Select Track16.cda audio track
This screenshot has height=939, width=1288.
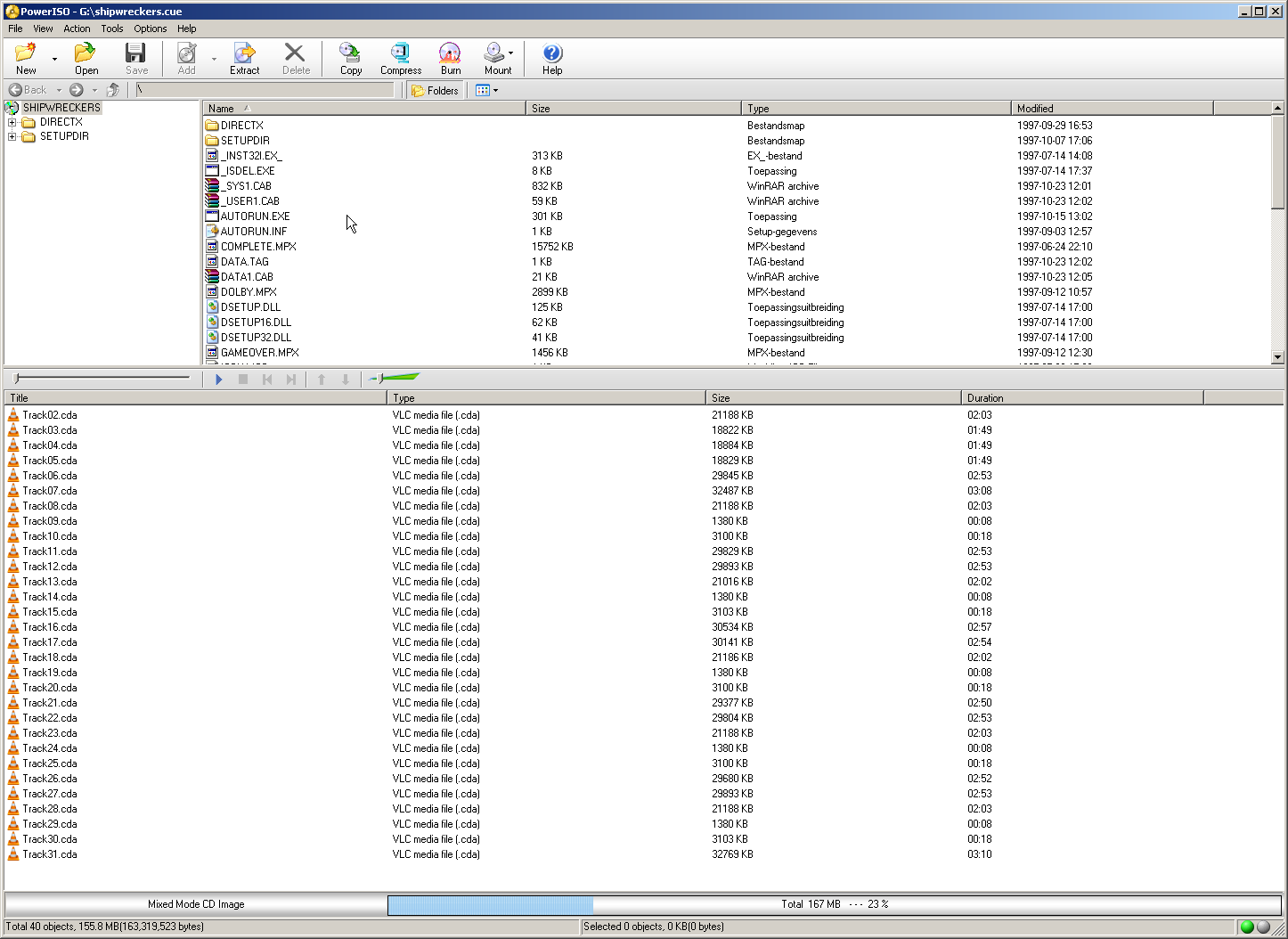(x=50, y=627)
